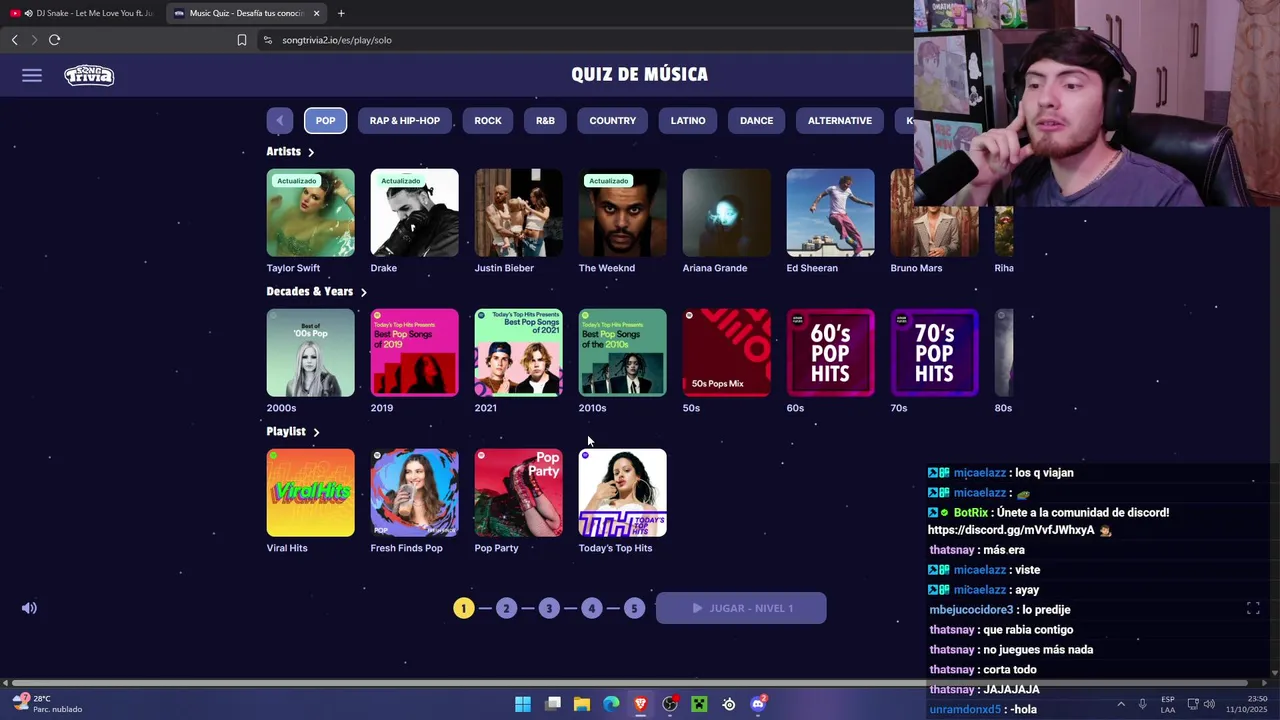This screenshot has width=1280, height=720.
Task: Click the JUGAR - NIVEL 1 button
Action: [x=741, y=608]
